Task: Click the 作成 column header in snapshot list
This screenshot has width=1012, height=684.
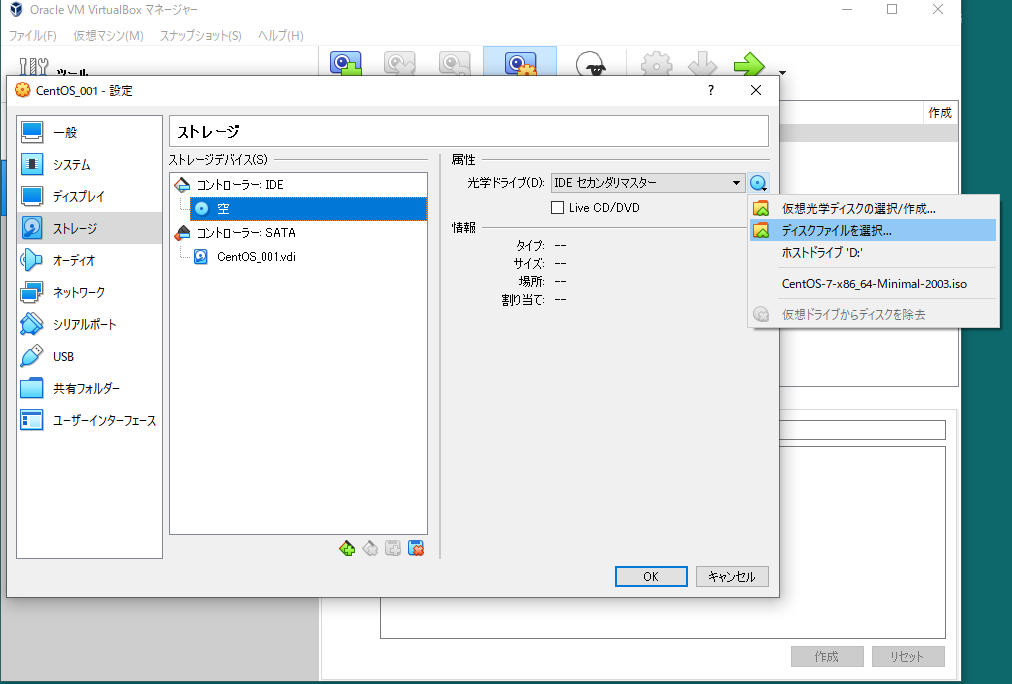Action: tap(940, 112)
